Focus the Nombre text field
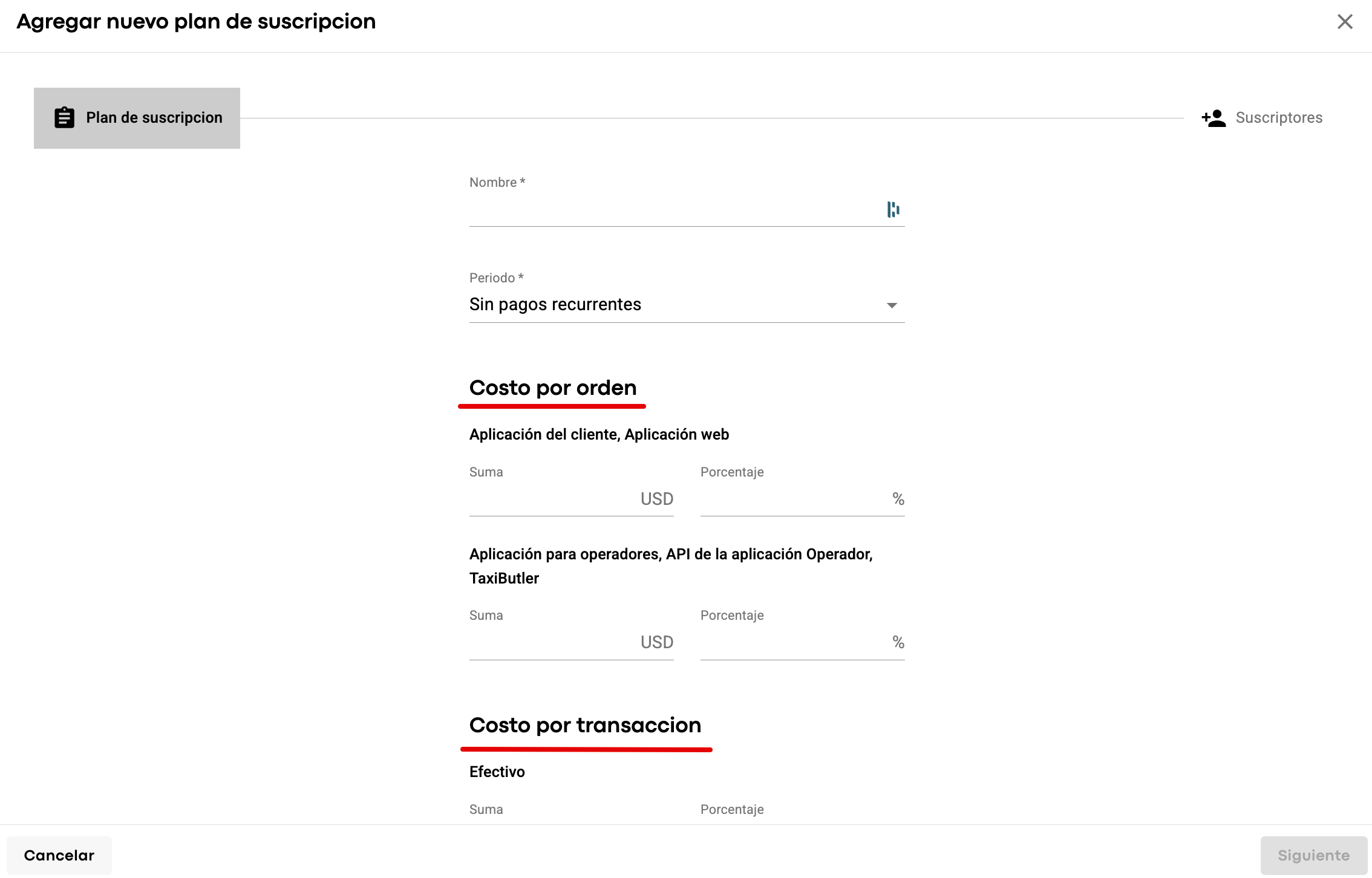Screen dimensions: 1372x878 click(x=671, y=210)
